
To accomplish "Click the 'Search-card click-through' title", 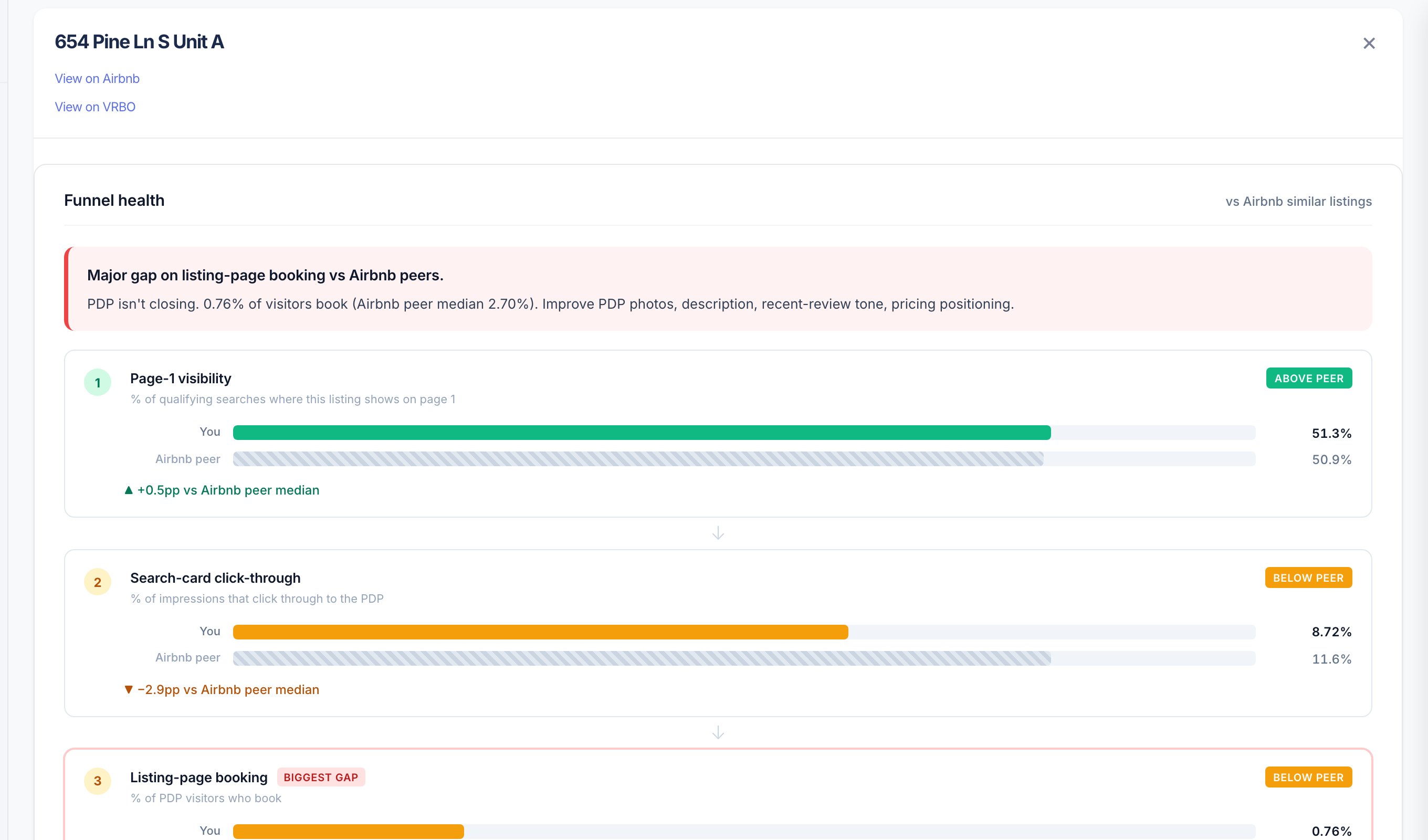I will (215, 578).
